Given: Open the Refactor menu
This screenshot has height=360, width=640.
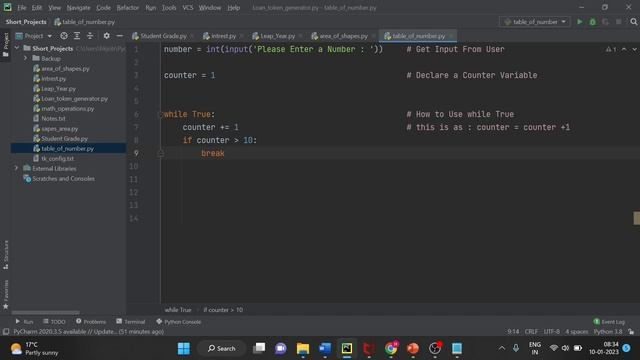Looking at the screenshot, I should [x=127, y=7].
